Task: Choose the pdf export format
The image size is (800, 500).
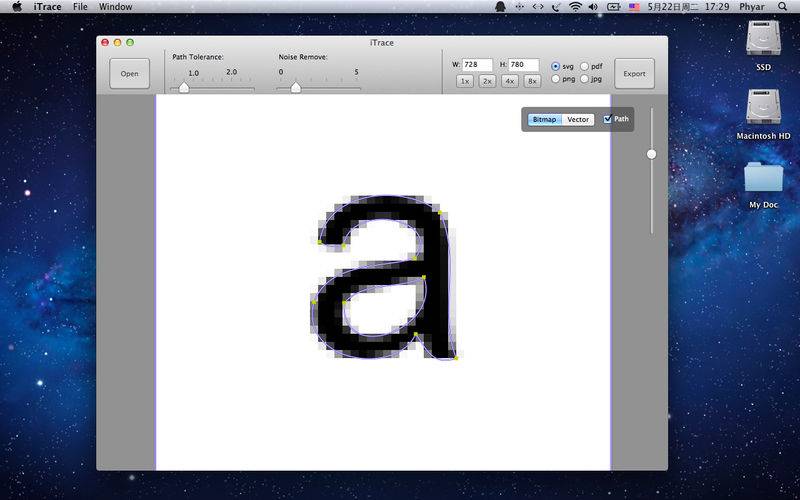Action: [585, 66]
